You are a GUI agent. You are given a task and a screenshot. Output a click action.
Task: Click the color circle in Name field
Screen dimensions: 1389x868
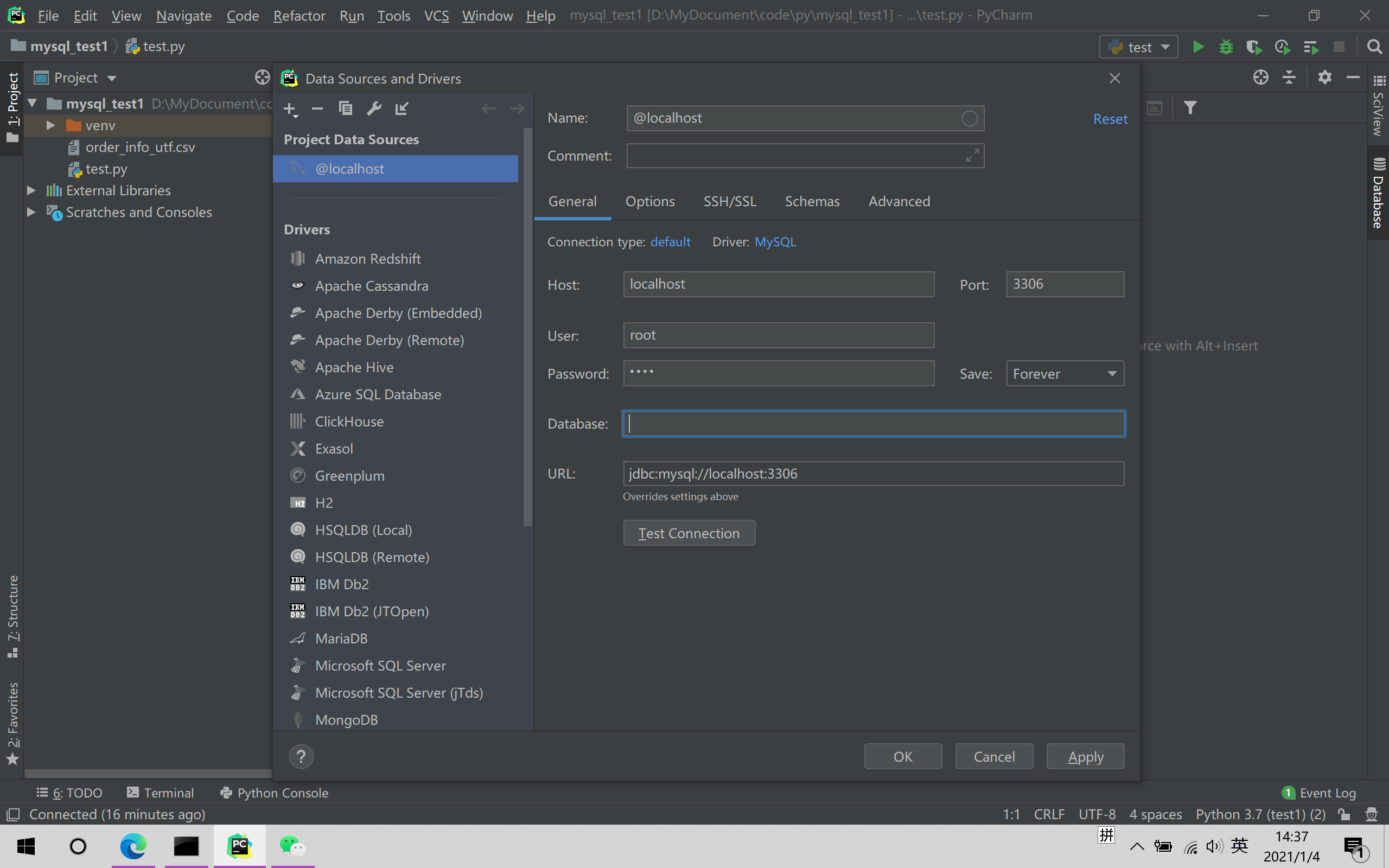pos(970,118)
